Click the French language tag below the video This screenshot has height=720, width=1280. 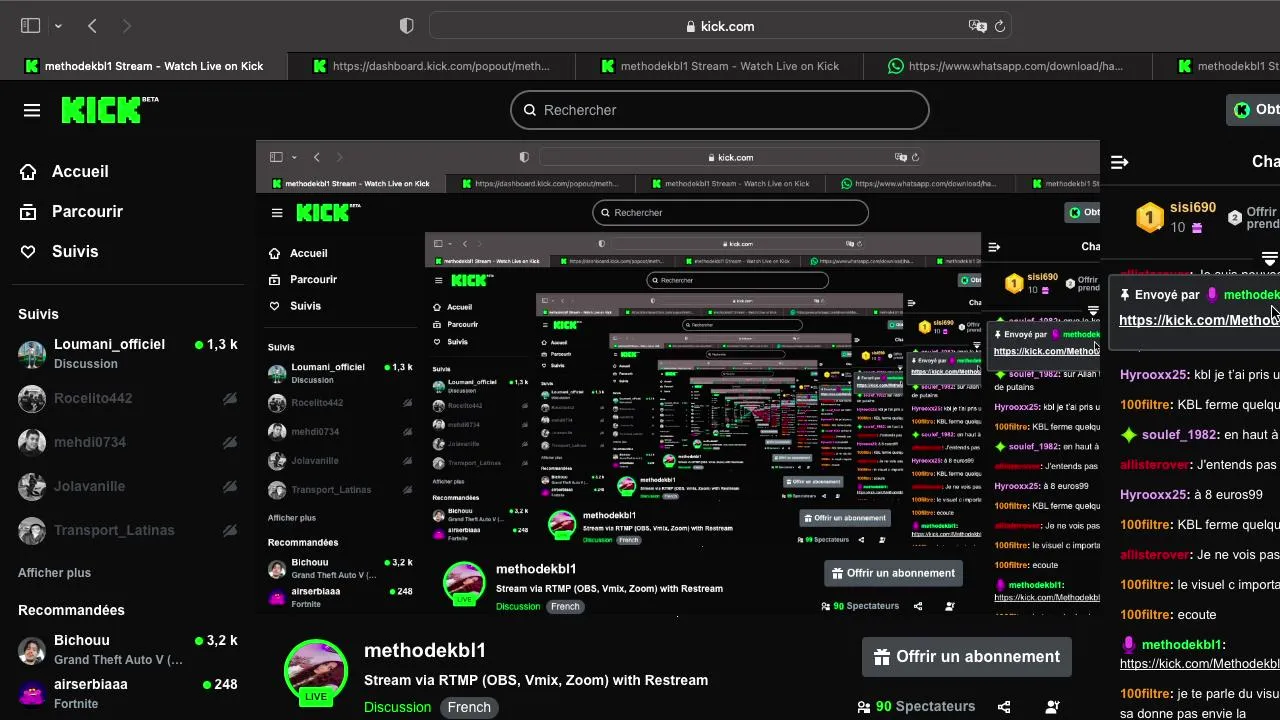(x=469, y=707)
